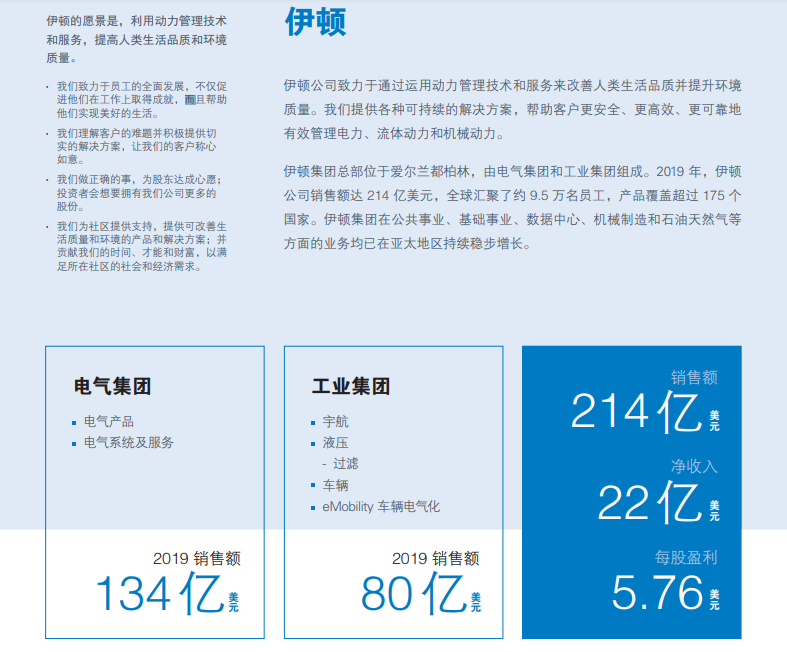The width and height of the screenshot is (787, 652).
Task: Select the 电气产品 list item
Action: click(109, 422)
